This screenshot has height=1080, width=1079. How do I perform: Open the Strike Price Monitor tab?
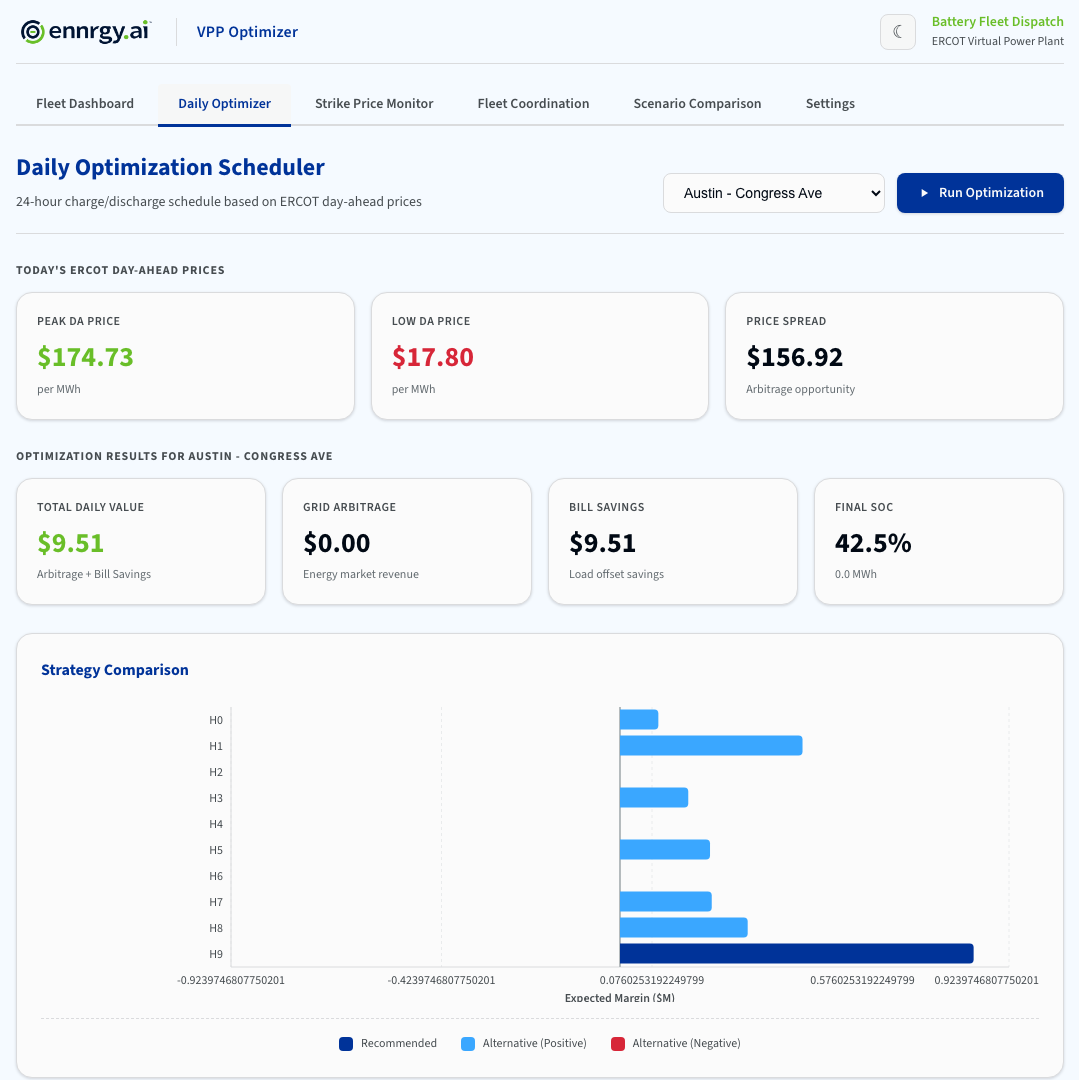374,103
